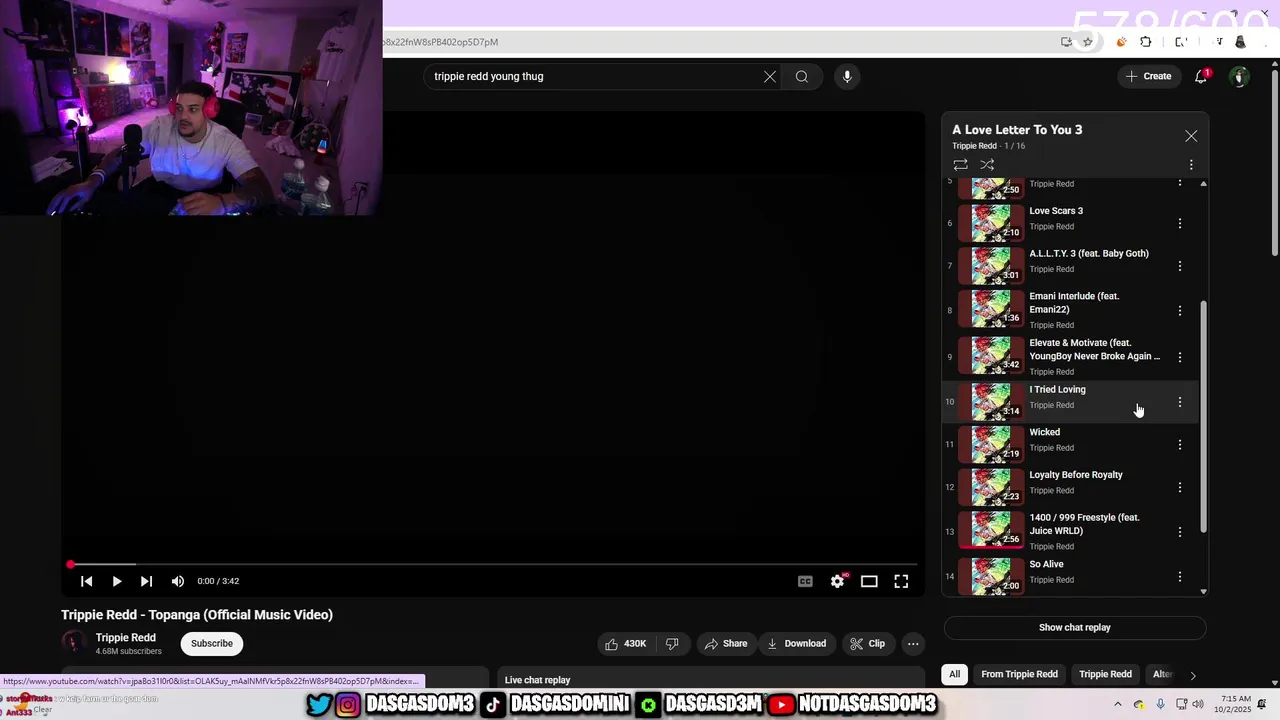Open the playlist header more options menu
Image resolution: width=1280 pixels, height=720 pixels.
point(1191,165)
